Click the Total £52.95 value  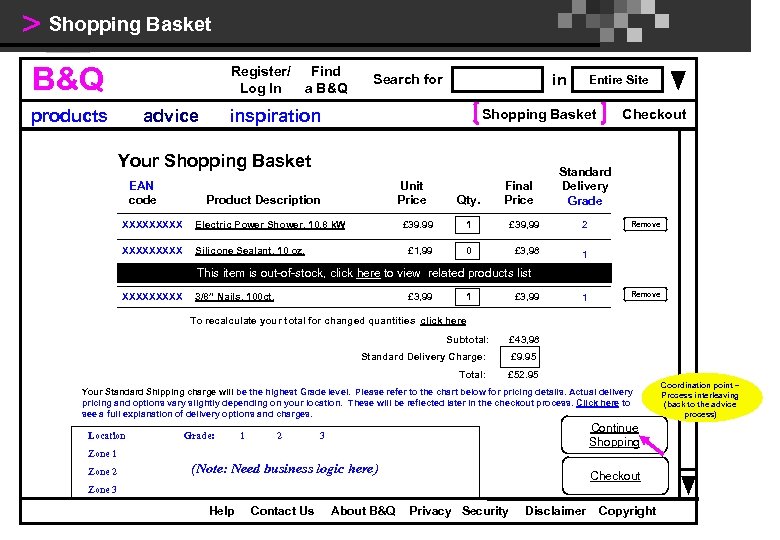523,374
